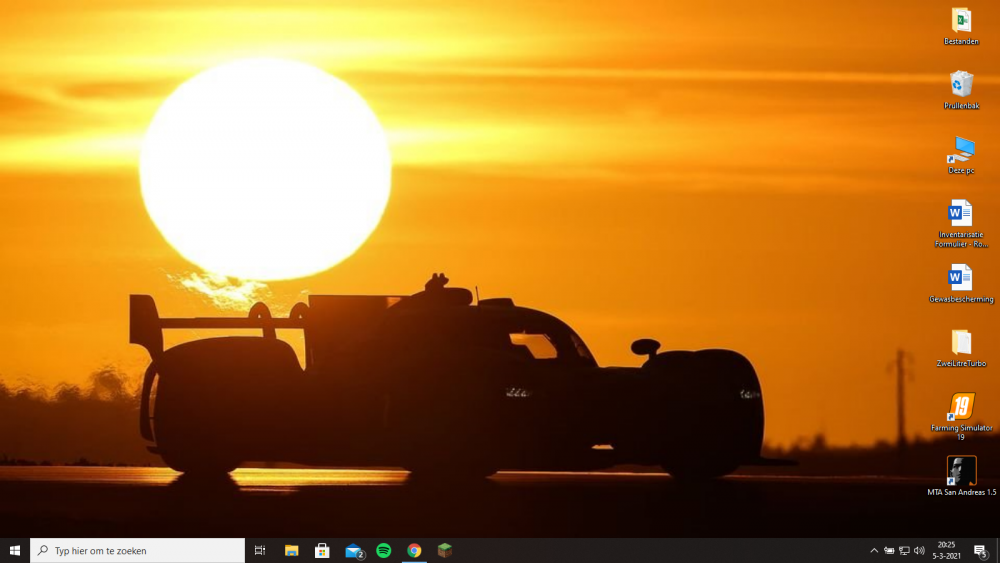The image size is (1000, 563).
Task: Select the Deze pc desktop shortcut
Action: tap(961, 150)
